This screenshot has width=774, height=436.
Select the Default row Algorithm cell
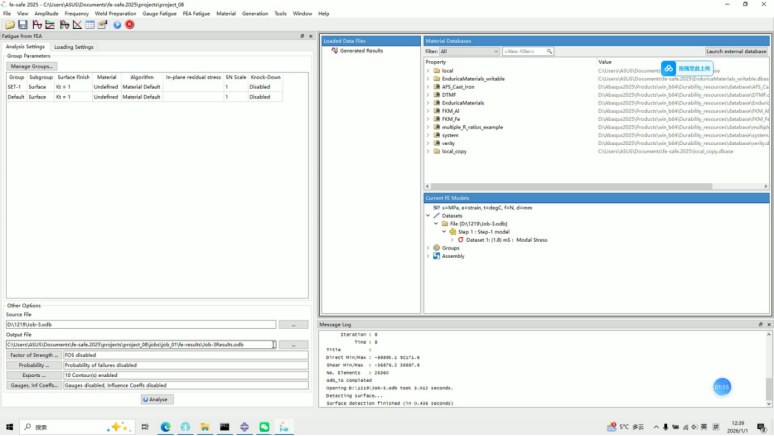[142, 97]
